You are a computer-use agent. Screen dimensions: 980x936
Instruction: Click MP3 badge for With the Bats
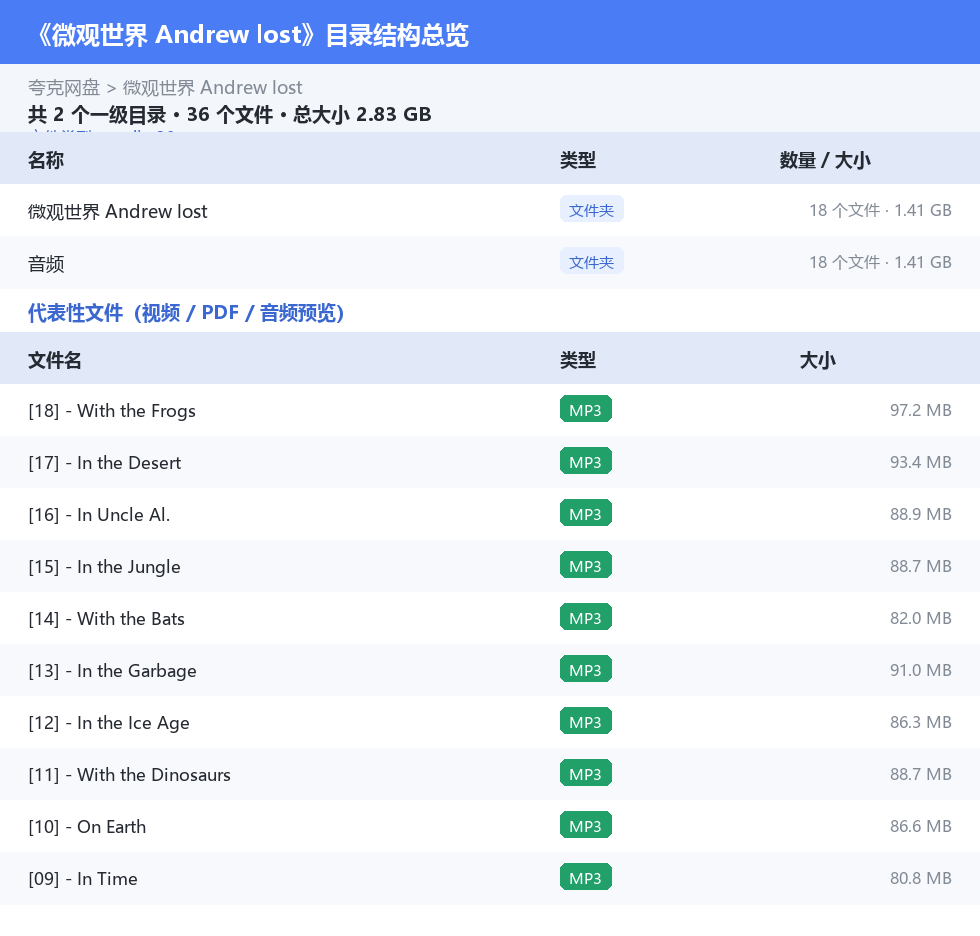click(x=586, y=617)
